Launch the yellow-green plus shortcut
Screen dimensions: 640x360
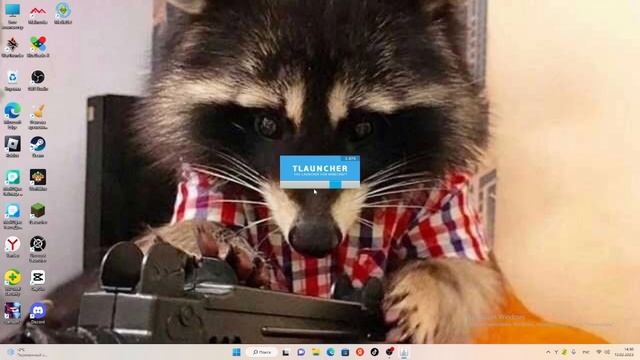click(12, 283)
